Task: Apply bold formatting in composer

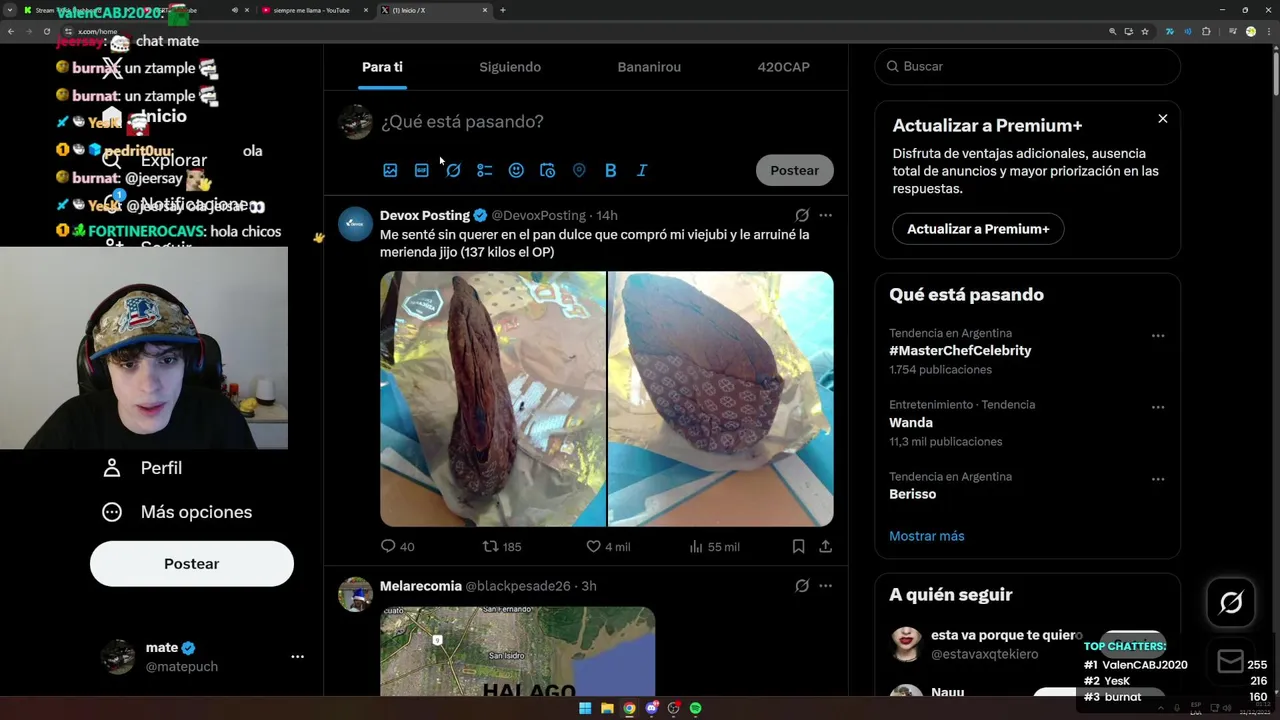Action: pos(610,170)
